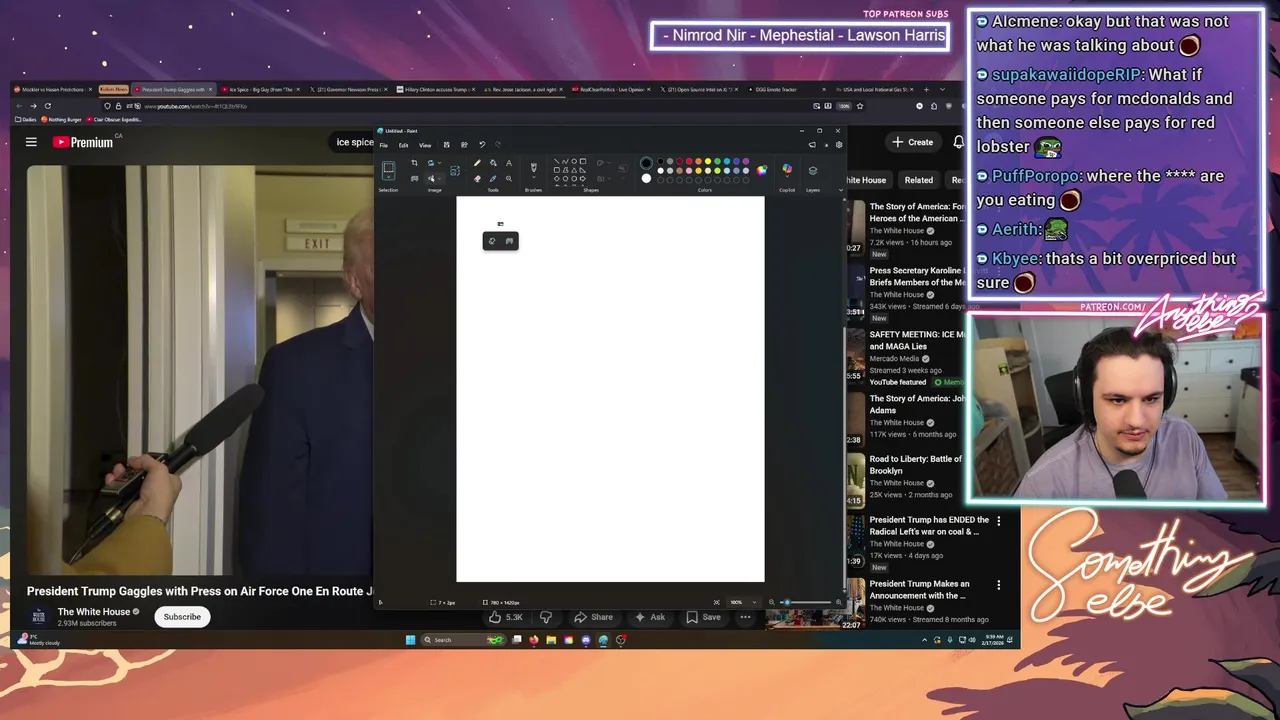Screen dimensions: 1280x720
Task: Click the Windows taskbar Search box
Action: 464,640
